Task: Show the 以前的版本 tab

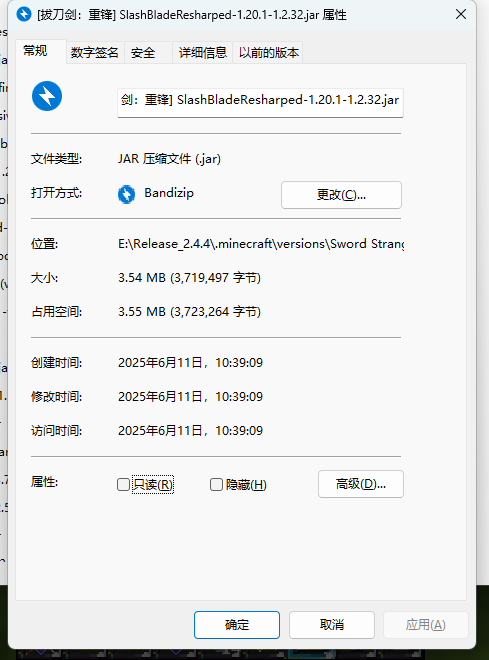Action: tap(268, 53)
